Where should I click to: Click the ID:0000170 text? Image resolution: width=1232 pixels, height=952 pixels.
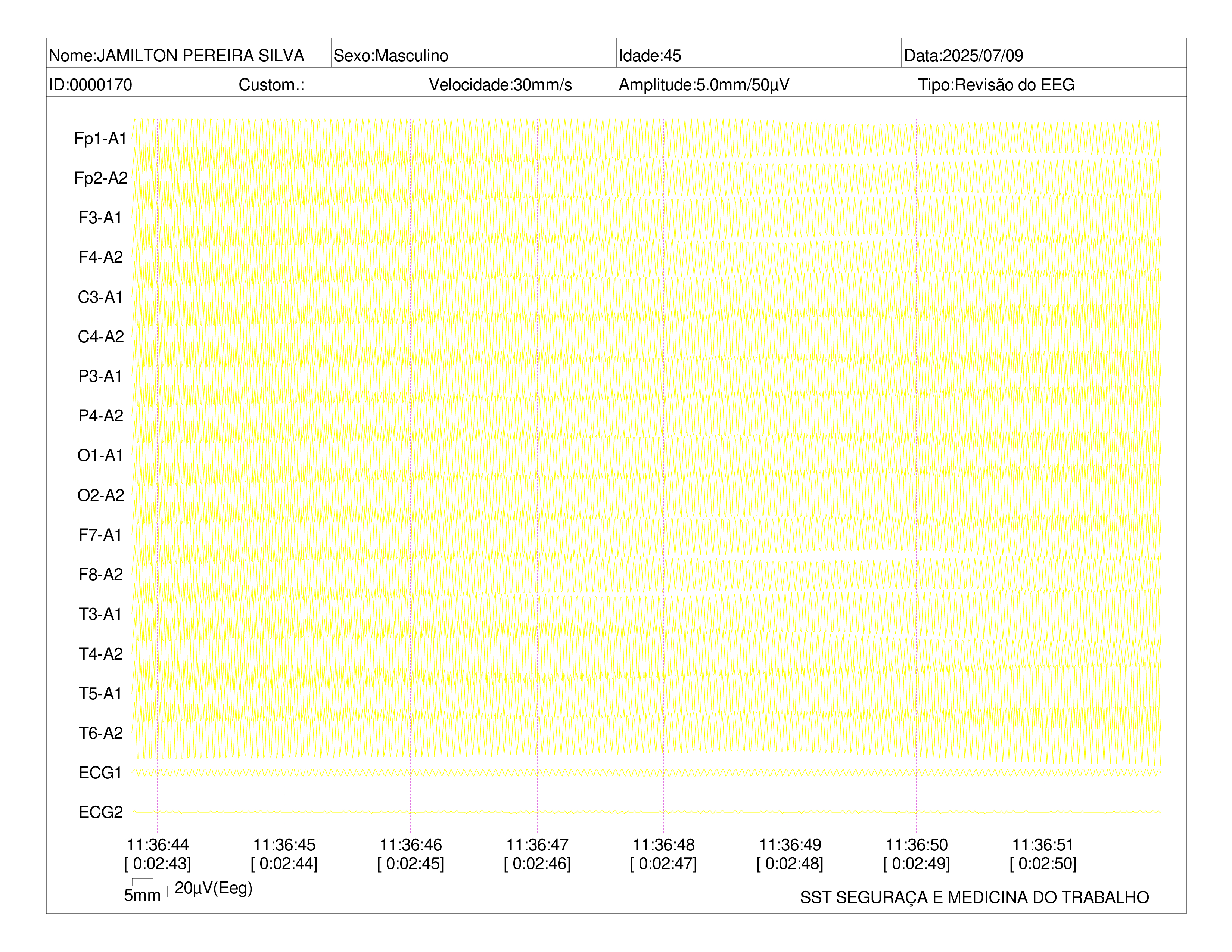click(90, 85)
